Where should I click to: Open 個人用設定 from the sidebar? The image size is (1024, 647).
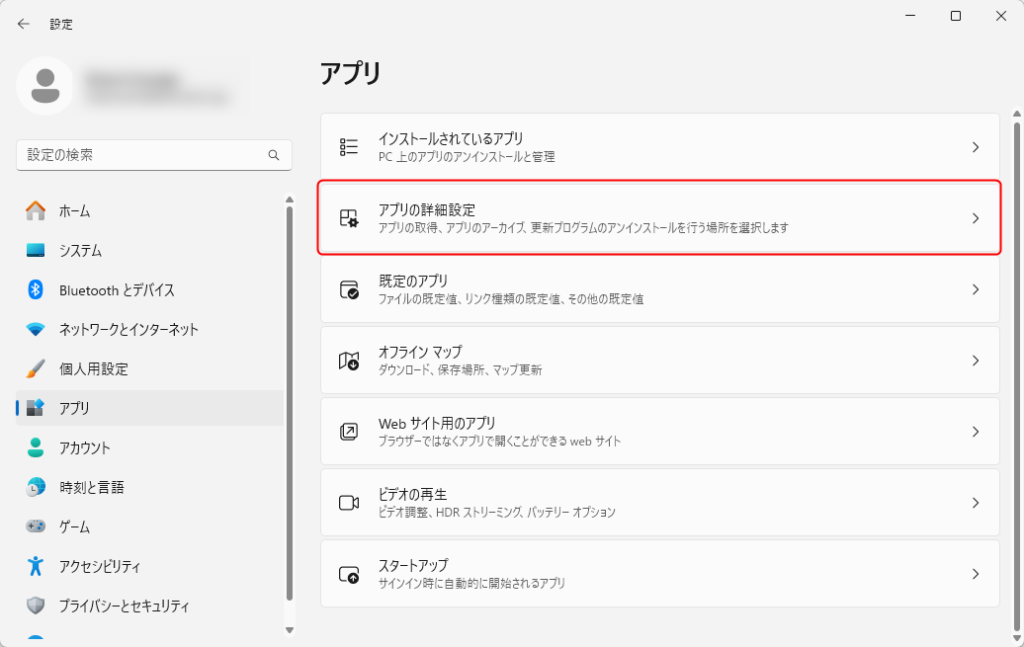pyautogui.click(x=93, y=369)
